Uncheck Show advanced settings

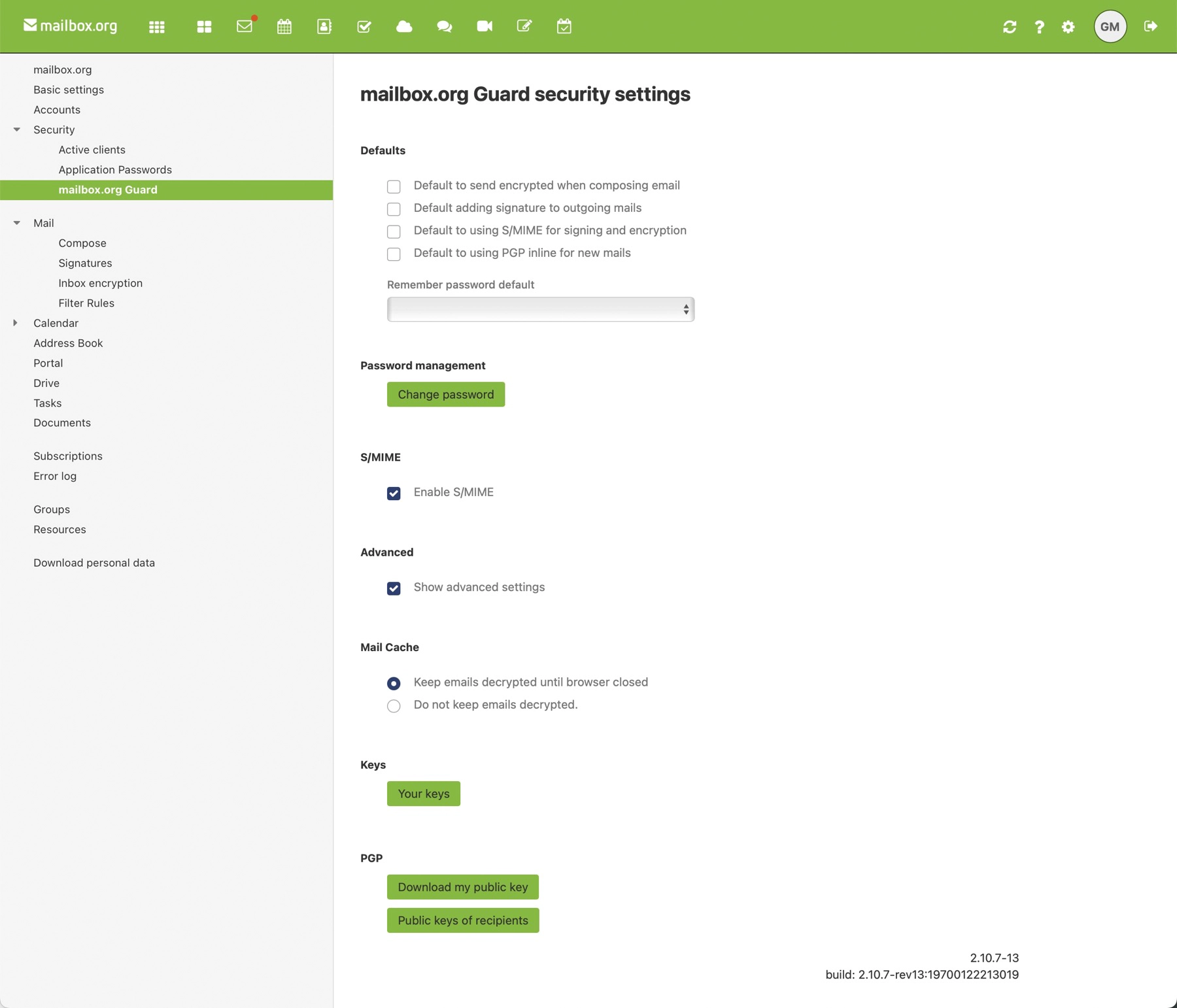394,588
